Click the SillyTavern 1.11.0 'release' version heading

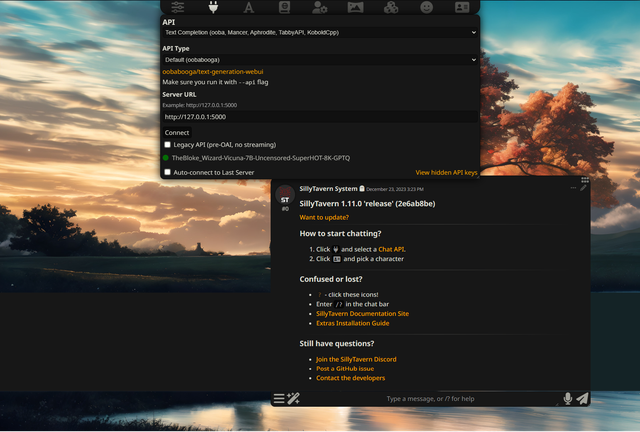pyautogui.click(x=367, y=204)
